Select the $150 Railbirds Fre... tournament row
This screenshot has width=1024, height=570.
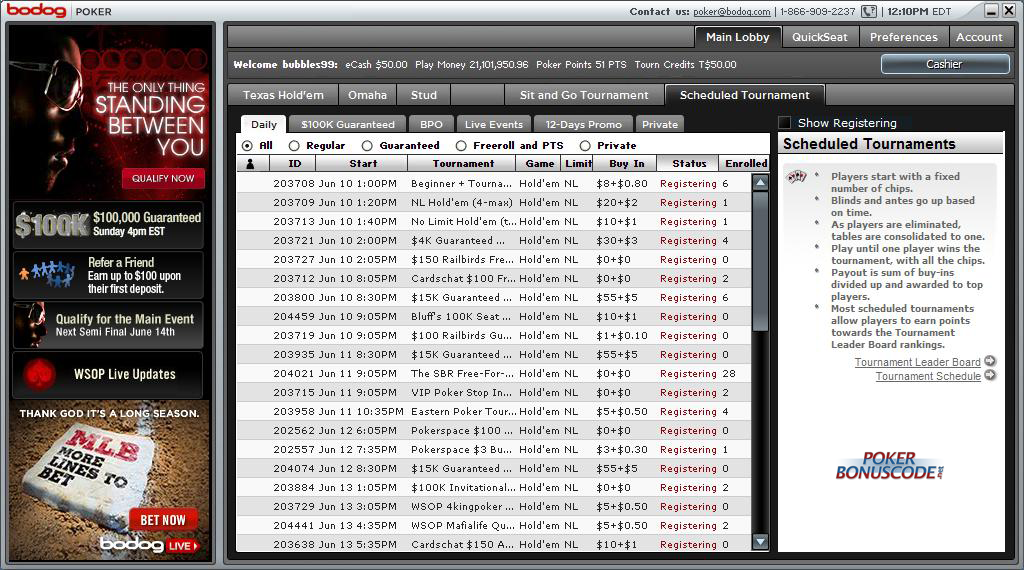click(494, 260)
